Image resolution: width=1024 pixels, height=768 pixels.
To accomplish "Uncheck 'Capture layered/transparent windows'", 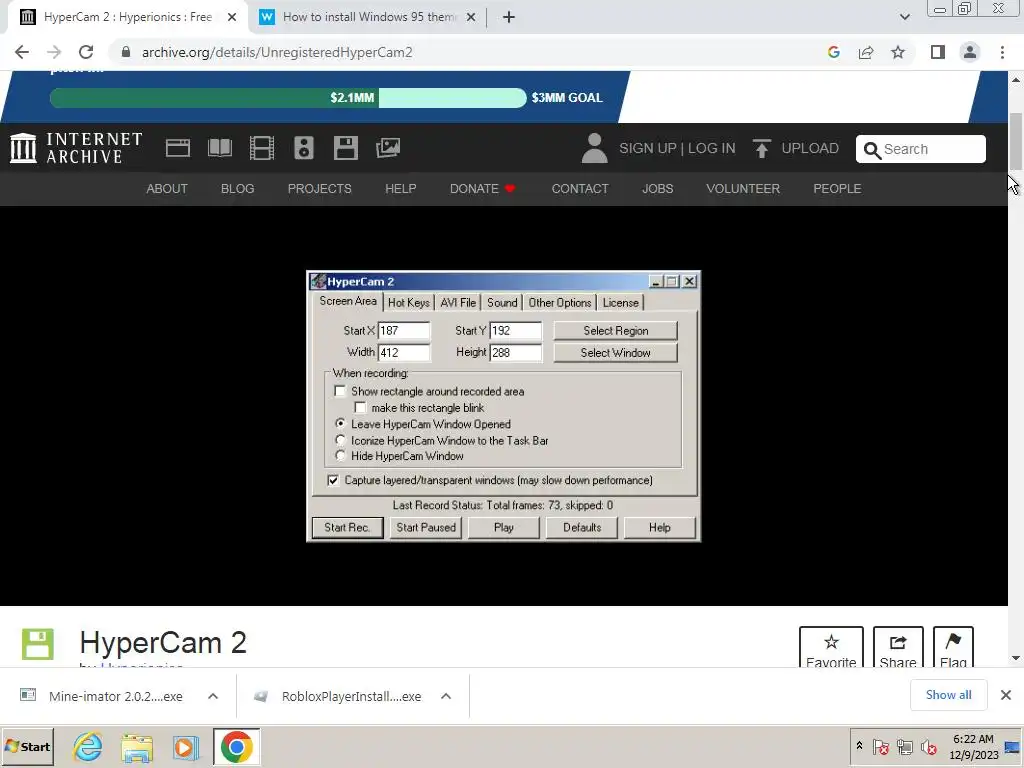I will (333, 480).
